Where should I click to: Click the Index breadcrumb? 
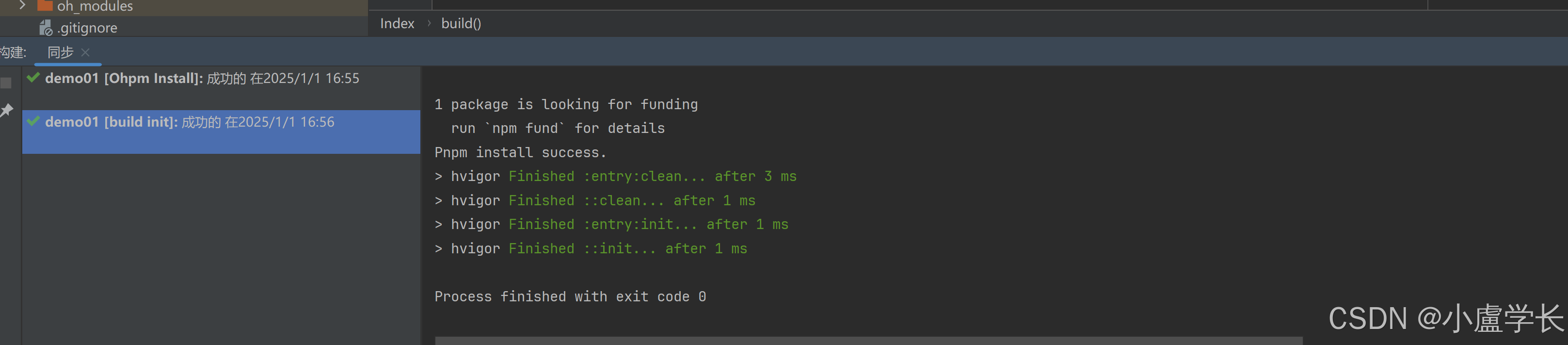[397, 23]
